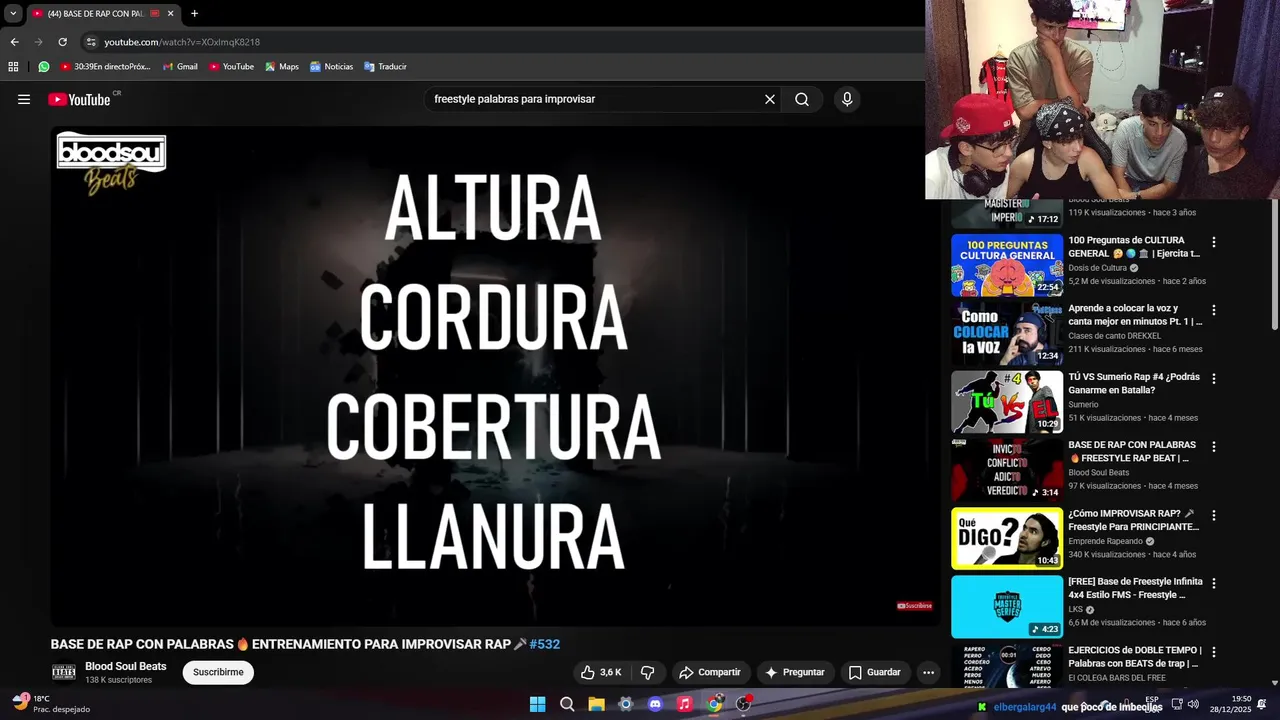1280x720 pixels.
Task: Open the Emprende Rapeando channel
Action: pos(1106,541)
